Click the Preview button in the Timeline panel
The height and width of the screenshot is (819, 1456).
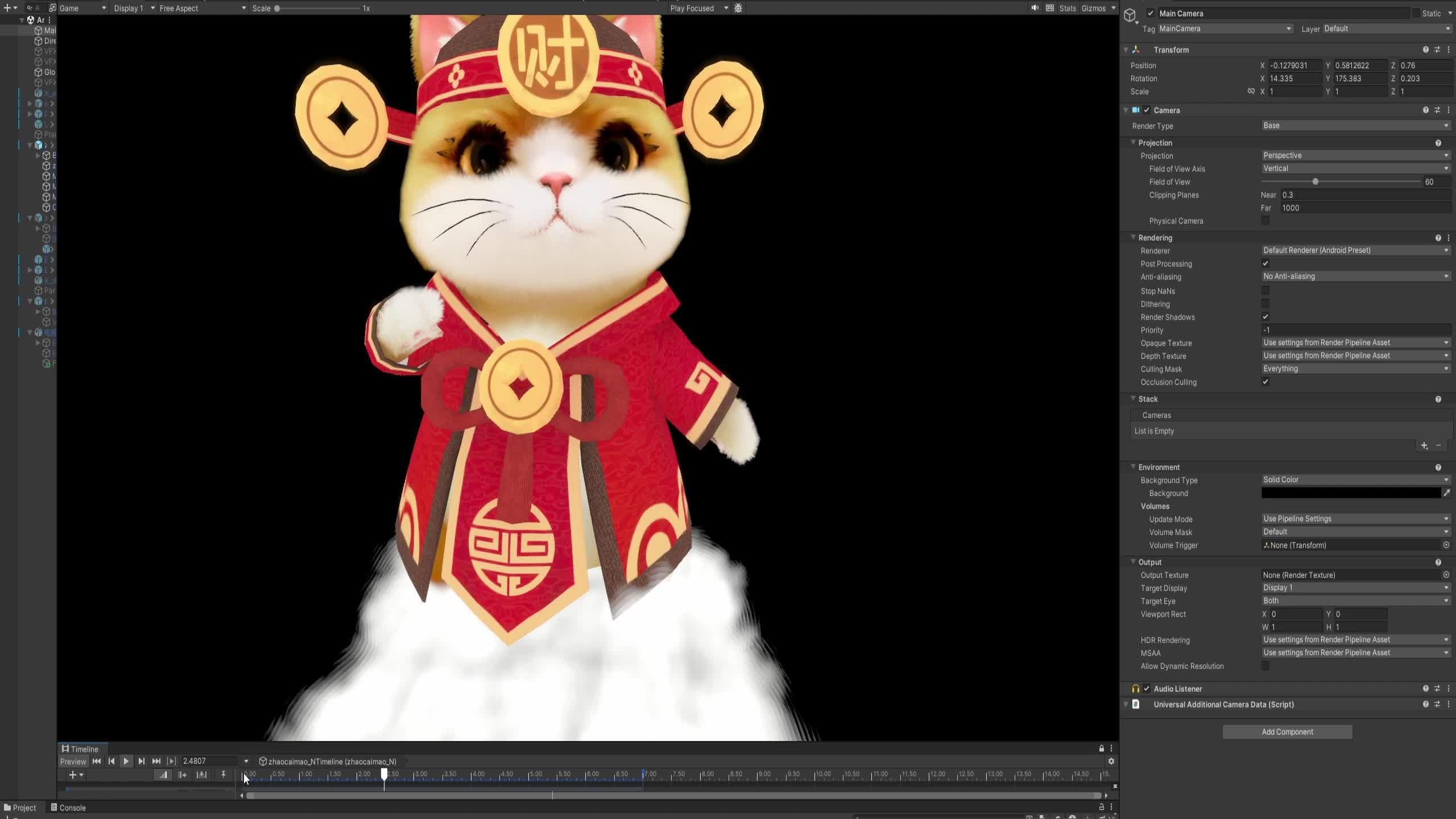tap(73, 761)
